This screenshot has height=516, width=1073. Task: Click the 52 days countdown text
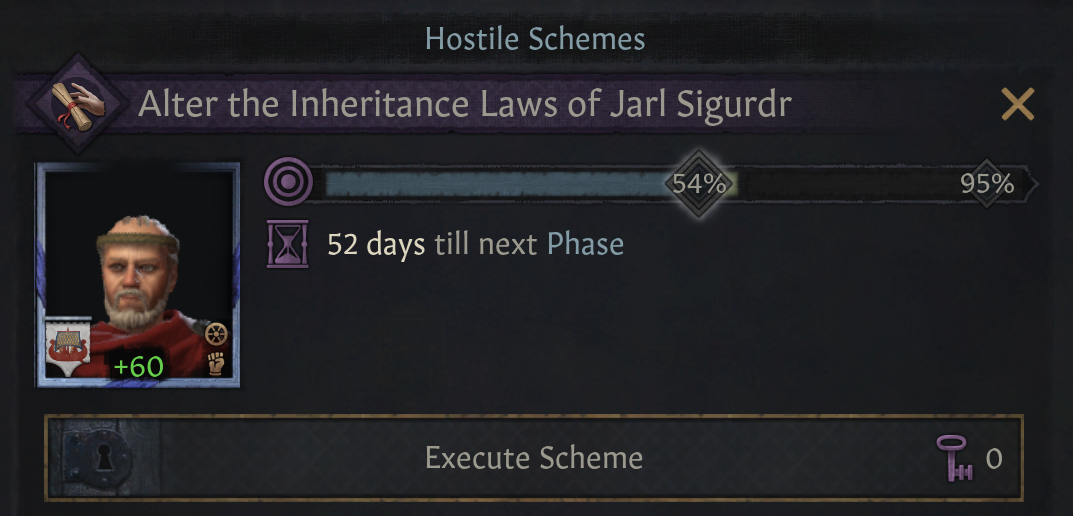[376, 244]
